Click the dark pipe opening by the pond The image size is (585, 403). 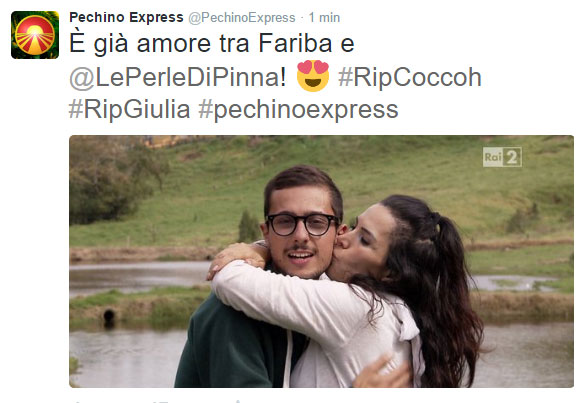point(109,317)
